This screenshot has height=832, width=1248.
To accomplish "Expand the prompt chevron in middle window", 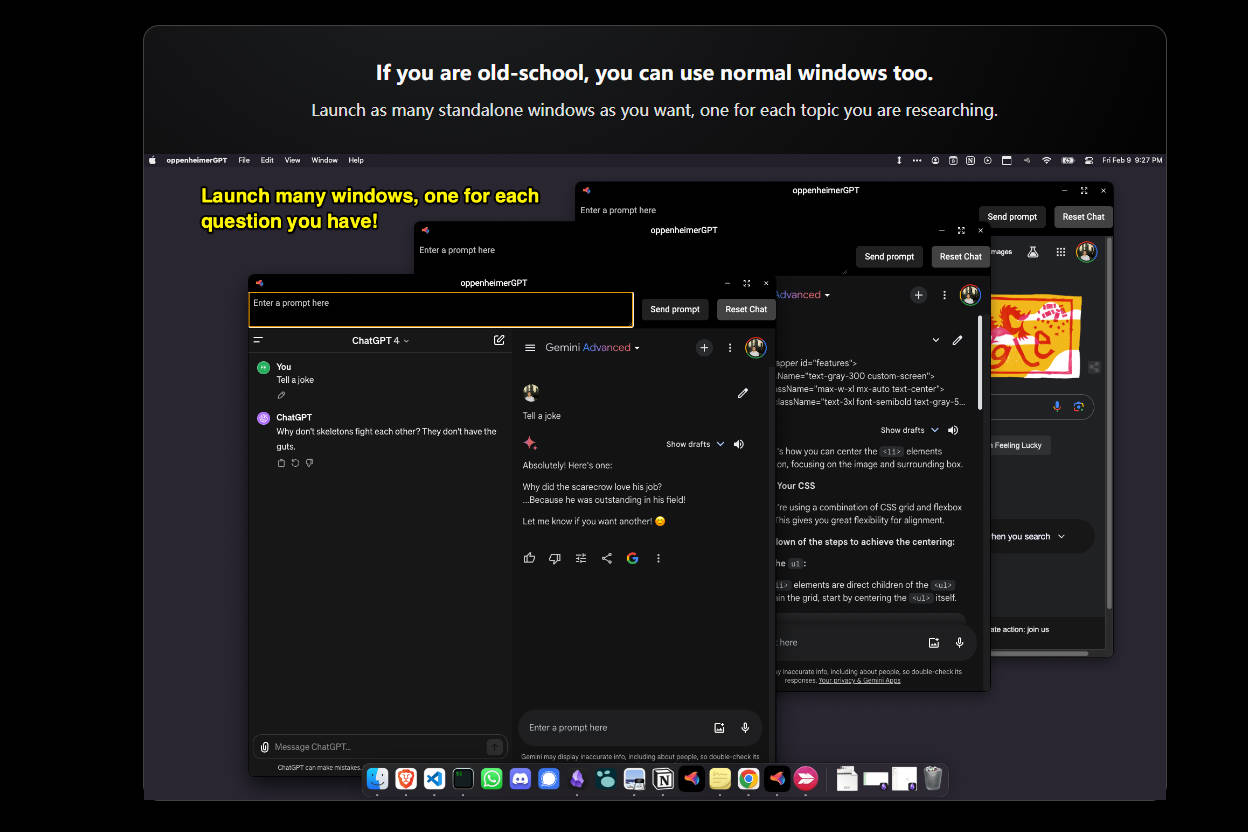I will click(936, 340).
